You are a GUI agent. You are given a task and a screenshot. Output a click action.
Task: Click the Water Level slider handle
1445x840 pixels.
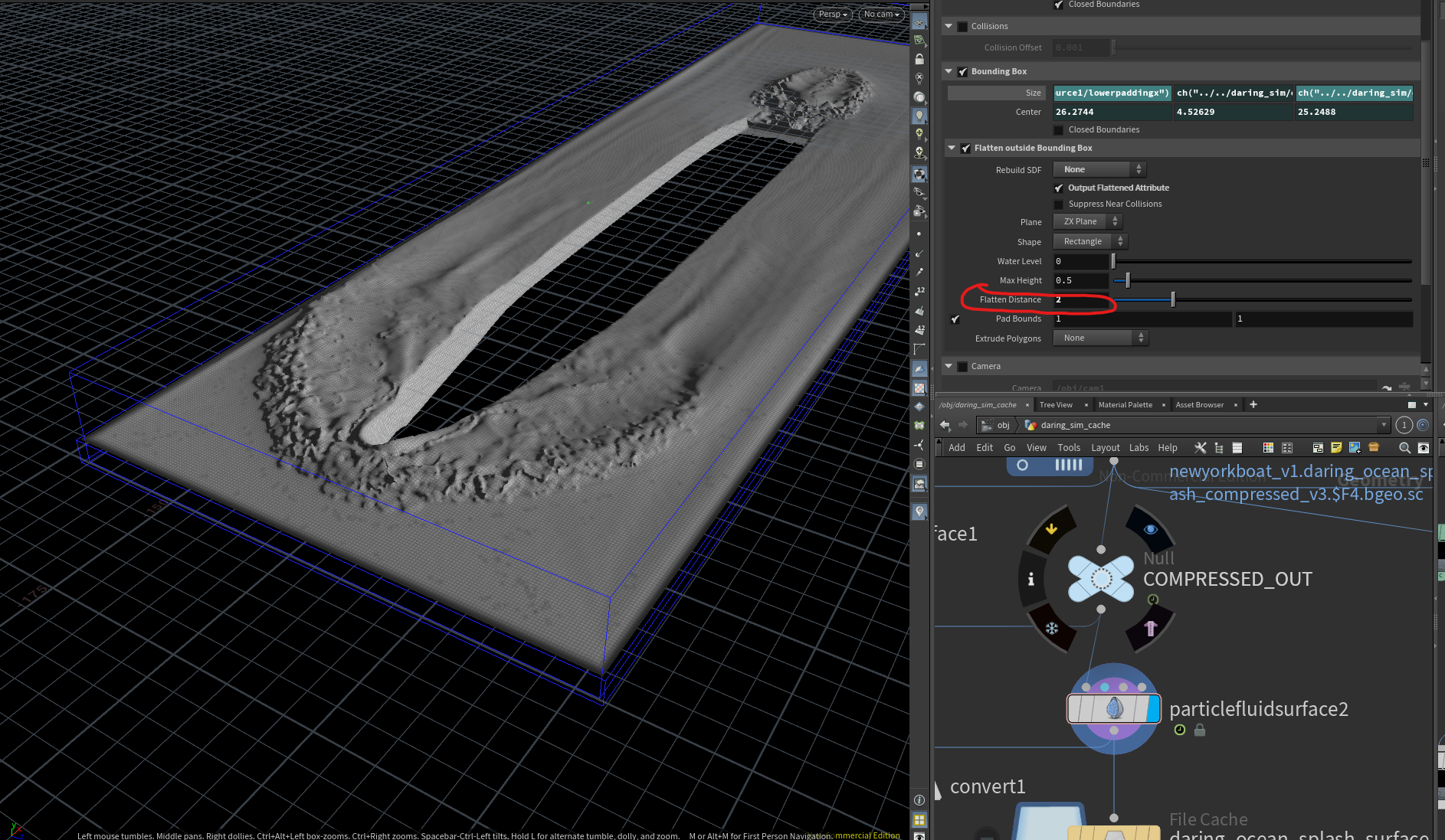[x=1113, y=261]
